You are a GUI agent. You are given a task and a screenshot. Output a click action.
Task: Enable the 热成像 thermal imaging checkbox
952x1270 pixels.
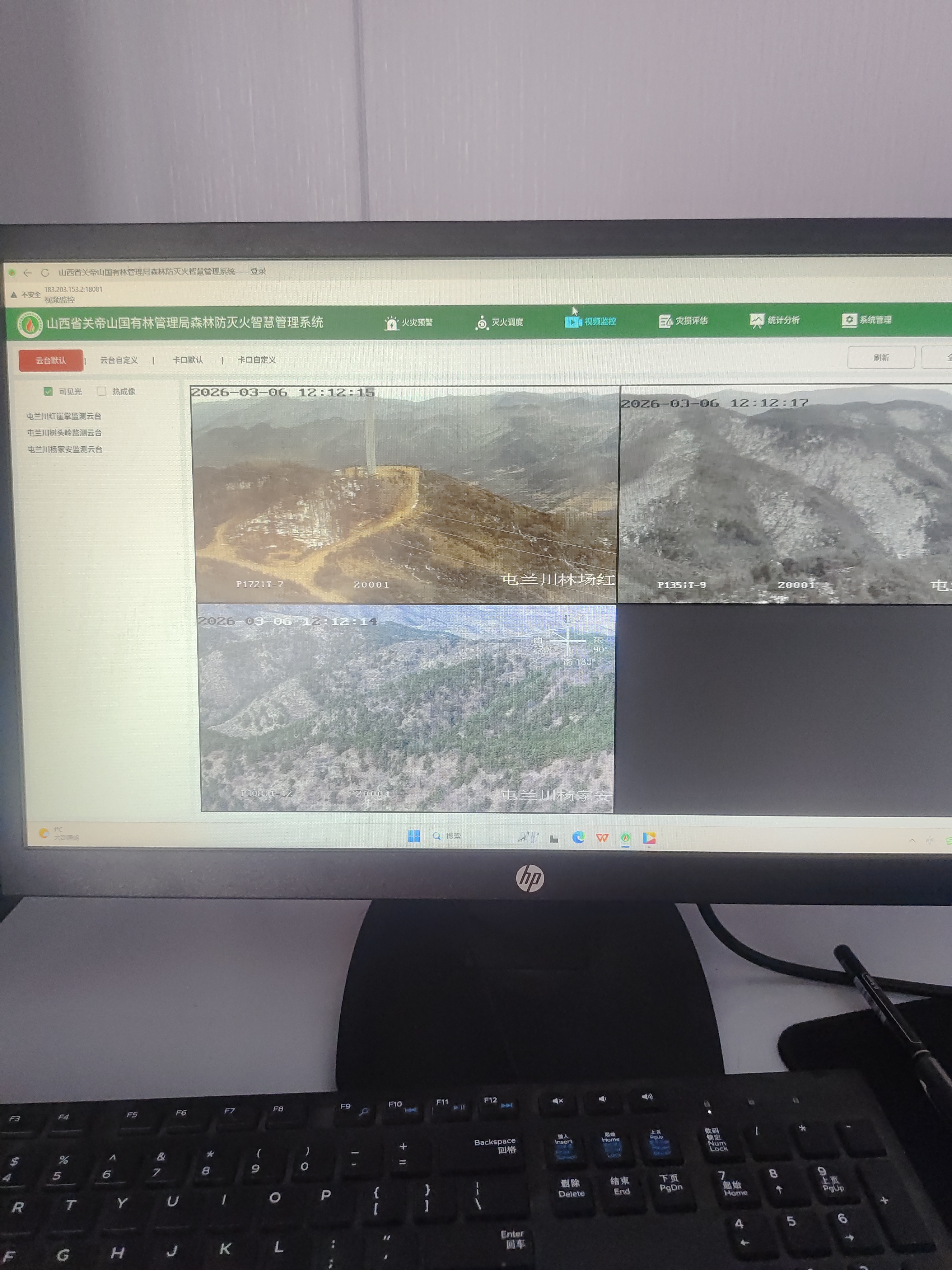(x=101, y=392)
